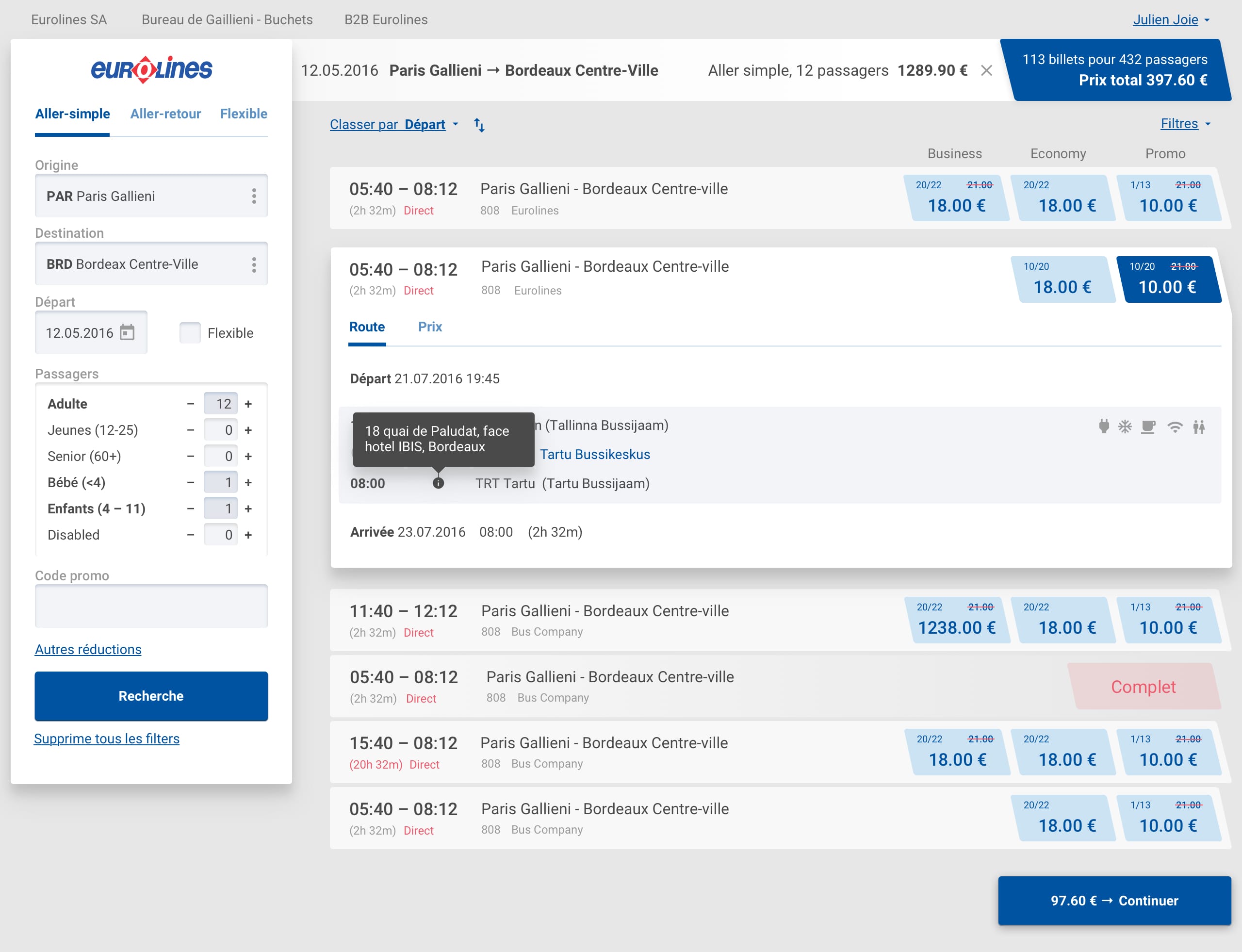Decrease Bébé (<4) count
The image size is (1242, 952).
click(190, 482)
